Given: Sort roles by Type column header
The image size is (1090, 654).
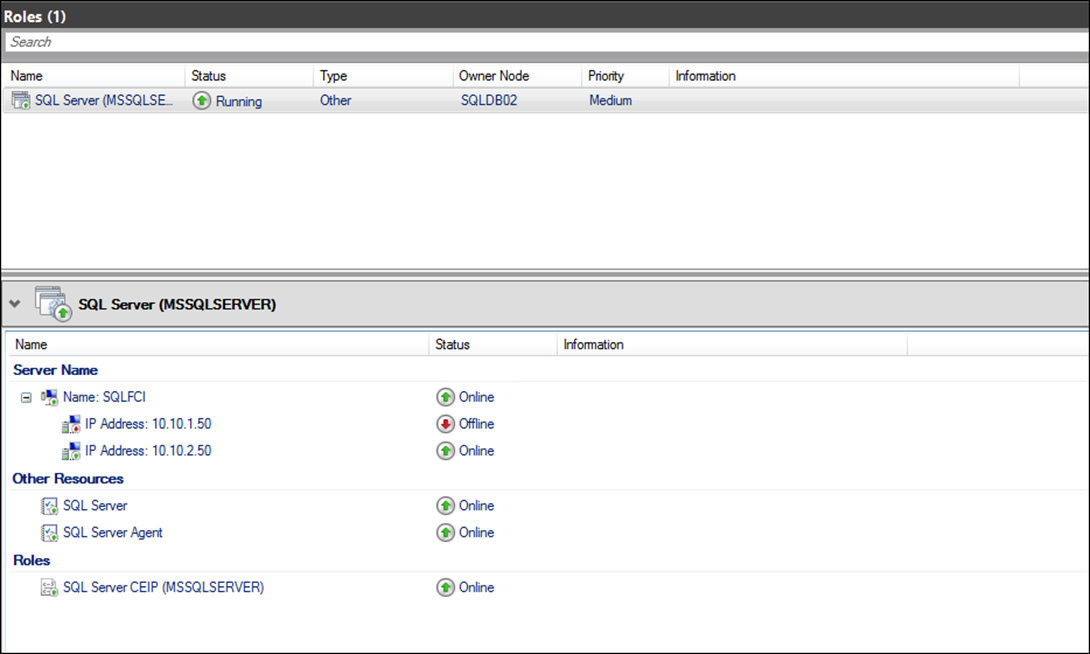Looking at the screenshot, I should pos(383,76).
